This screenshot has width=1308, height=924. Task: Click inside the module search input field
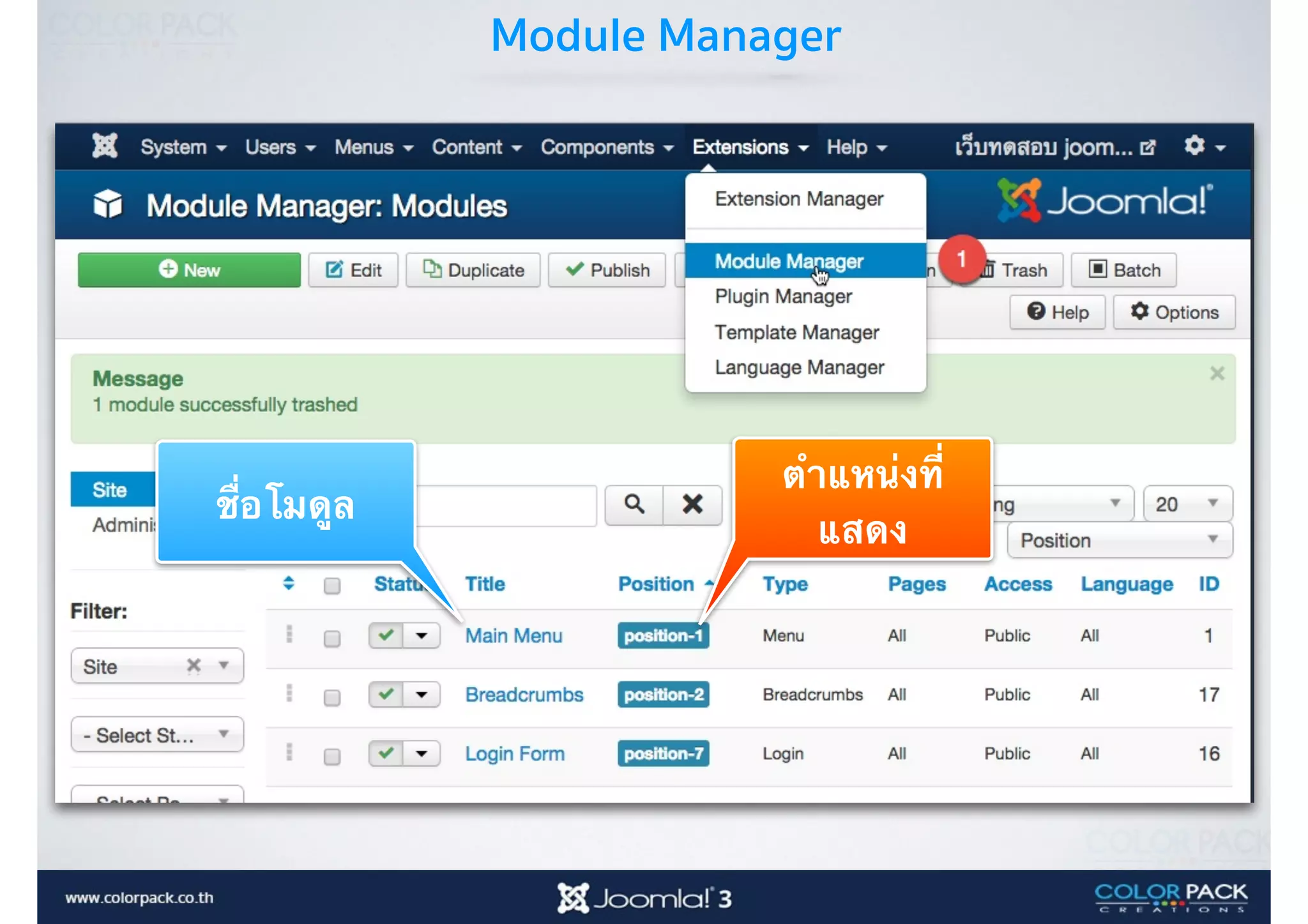pos(506,506)
